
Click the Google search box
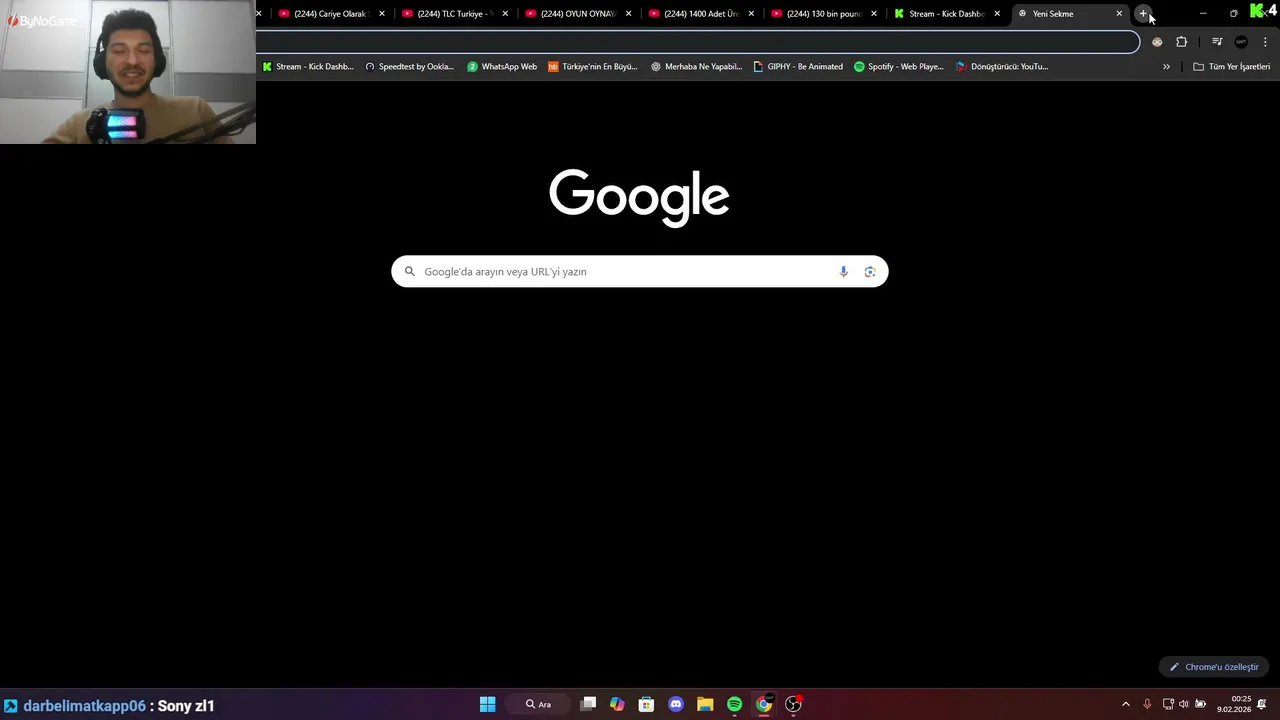640,272
